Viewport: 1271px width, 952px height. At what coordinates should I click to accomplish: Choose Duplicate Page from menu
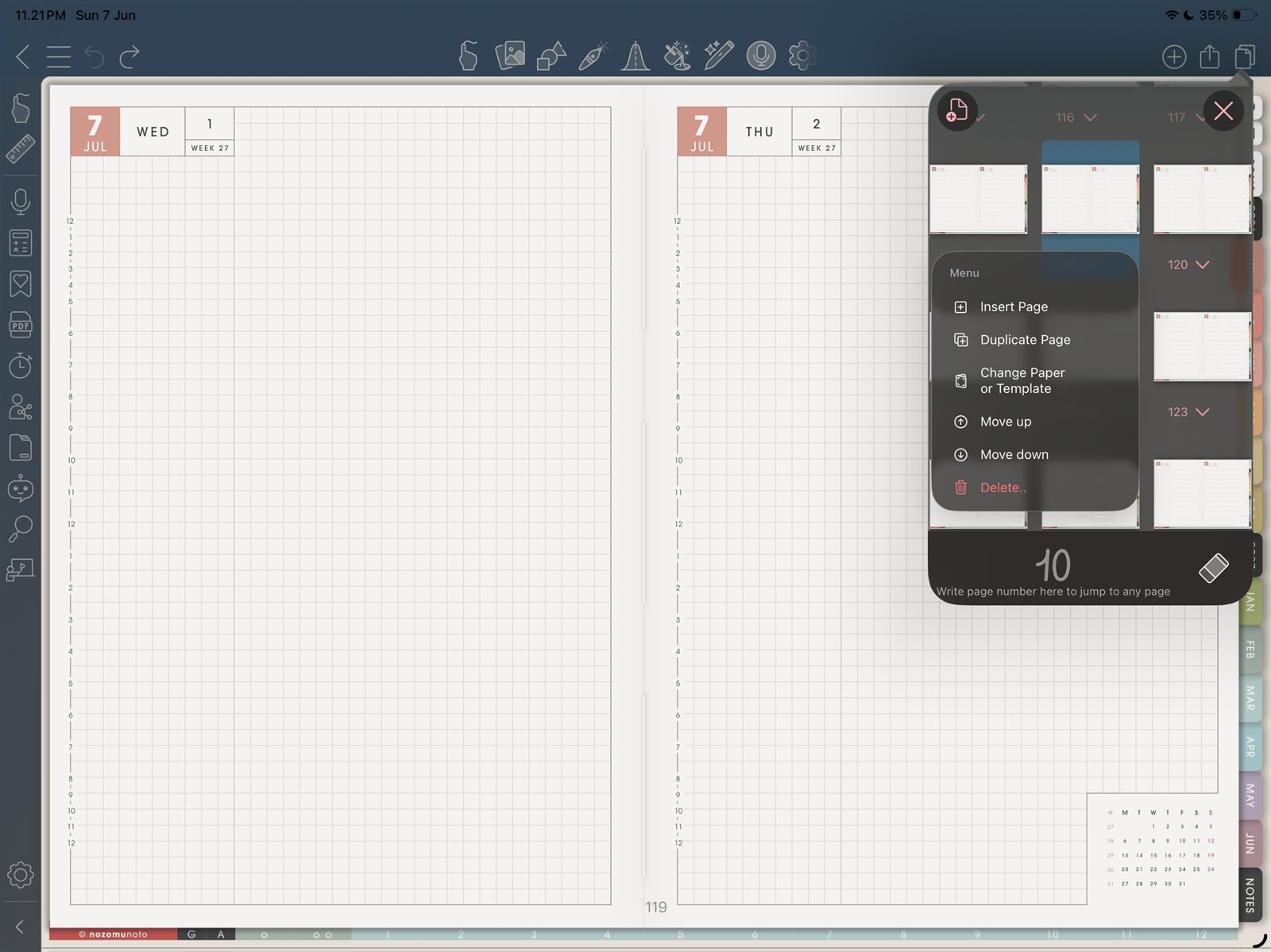tap(1035, 340)
